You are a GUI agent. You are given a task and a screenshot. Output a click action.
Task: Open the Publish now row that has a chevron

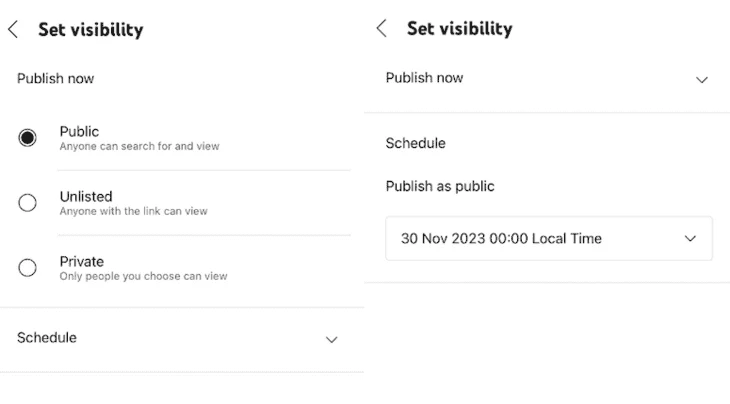pos(547,78)
